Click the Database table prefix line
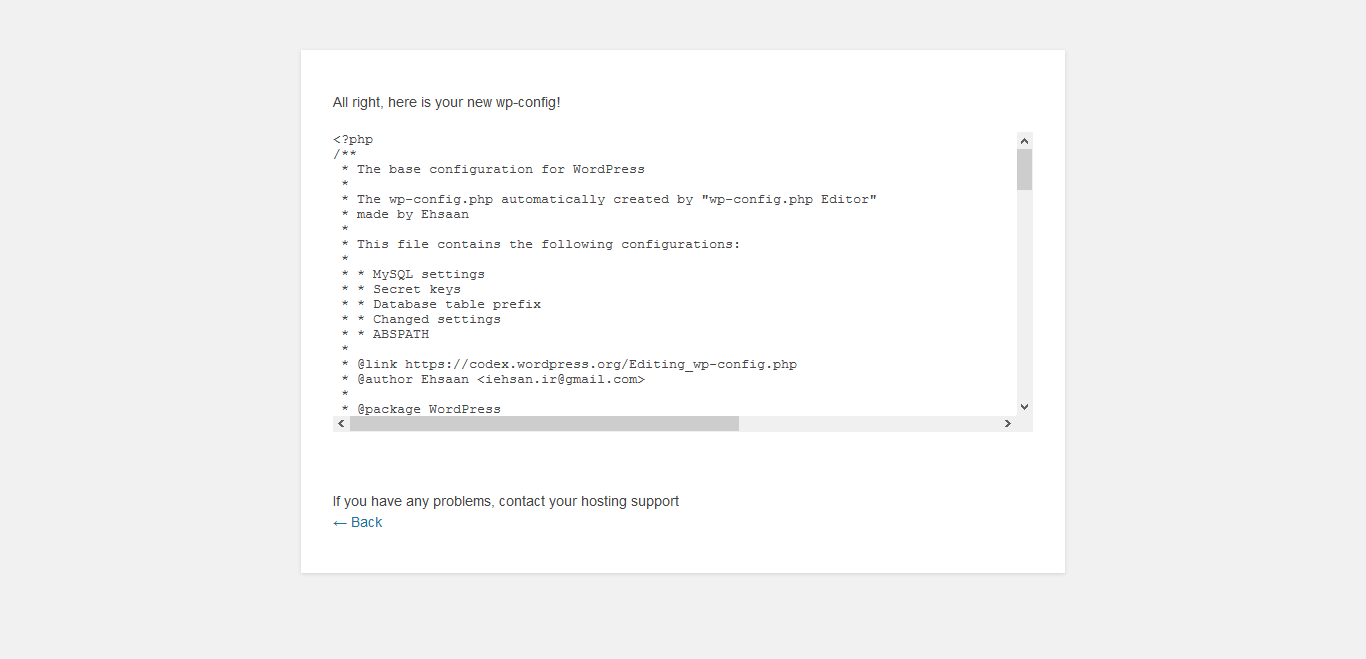 [441, 305]
